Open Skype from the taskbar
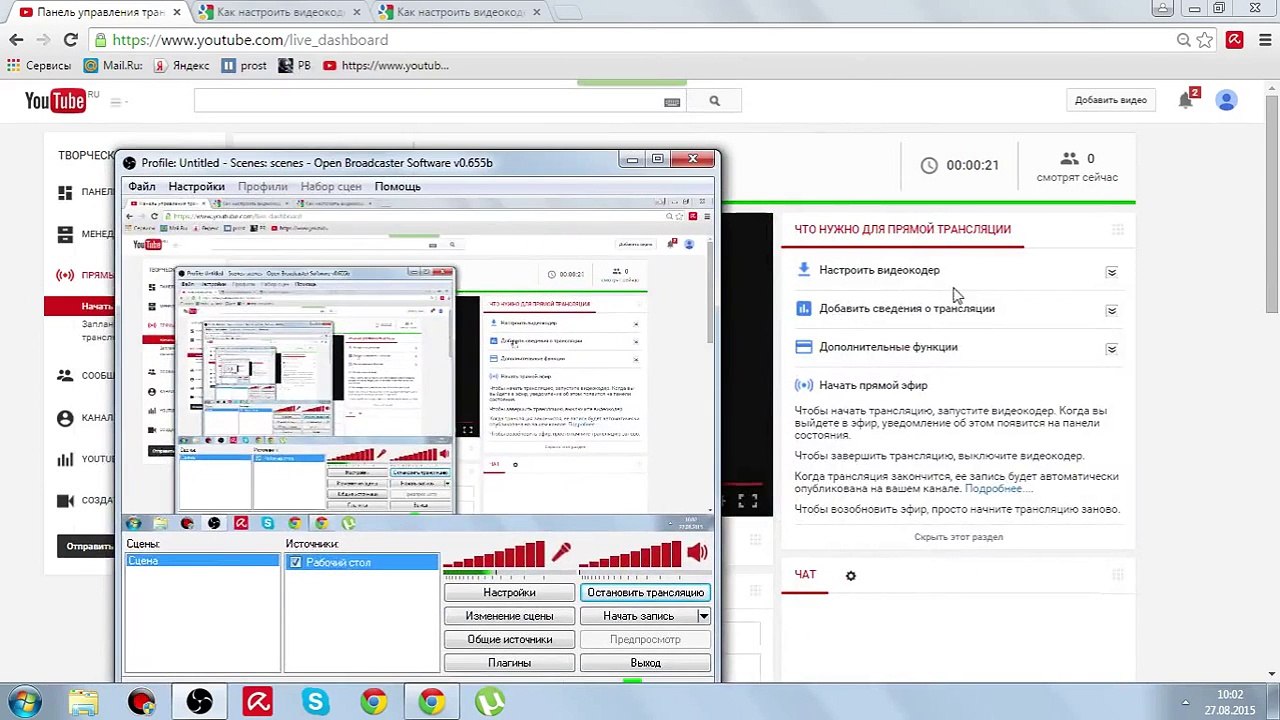Image resolution: width=1280 pixels, height=720 pixels. pyautogui.click(x=316, y=702)
